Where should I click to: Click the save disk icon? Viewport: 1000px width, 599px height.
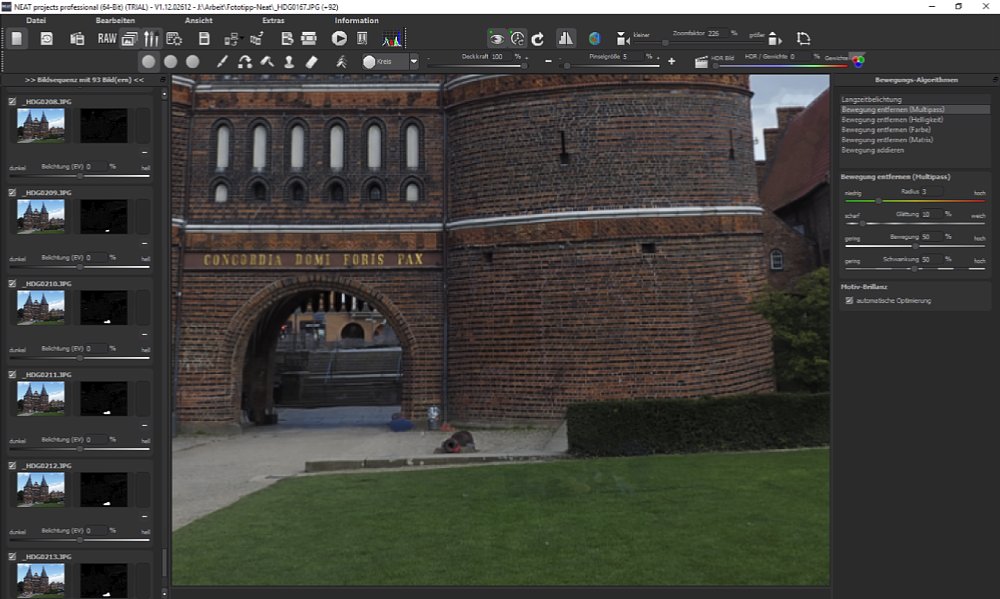tap(204, 39)
